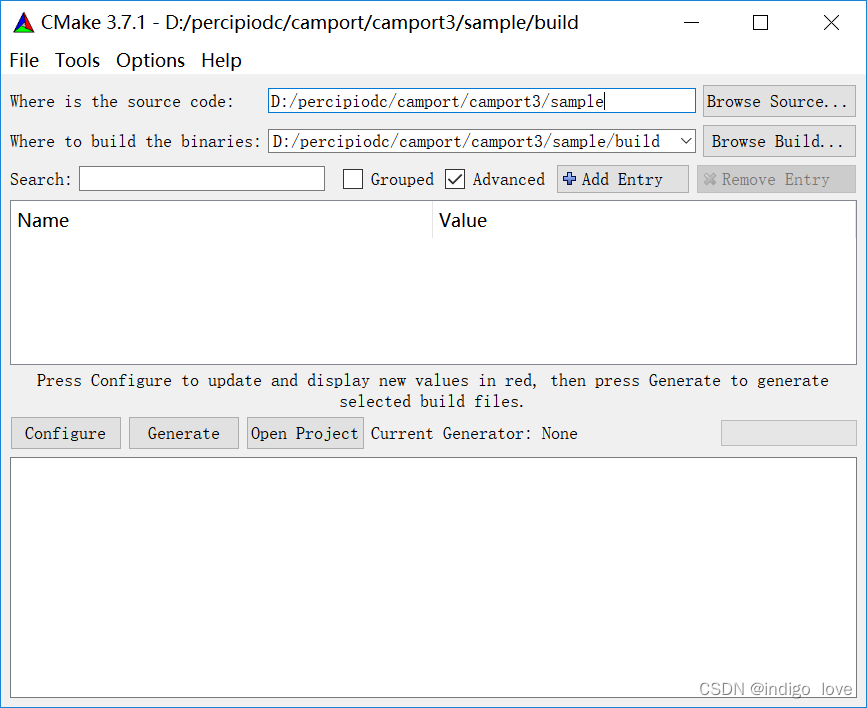Viewport: 867px width, 708px height.
Task: Expand the build binaries path dropdown arrow
Action: [686, 142]
